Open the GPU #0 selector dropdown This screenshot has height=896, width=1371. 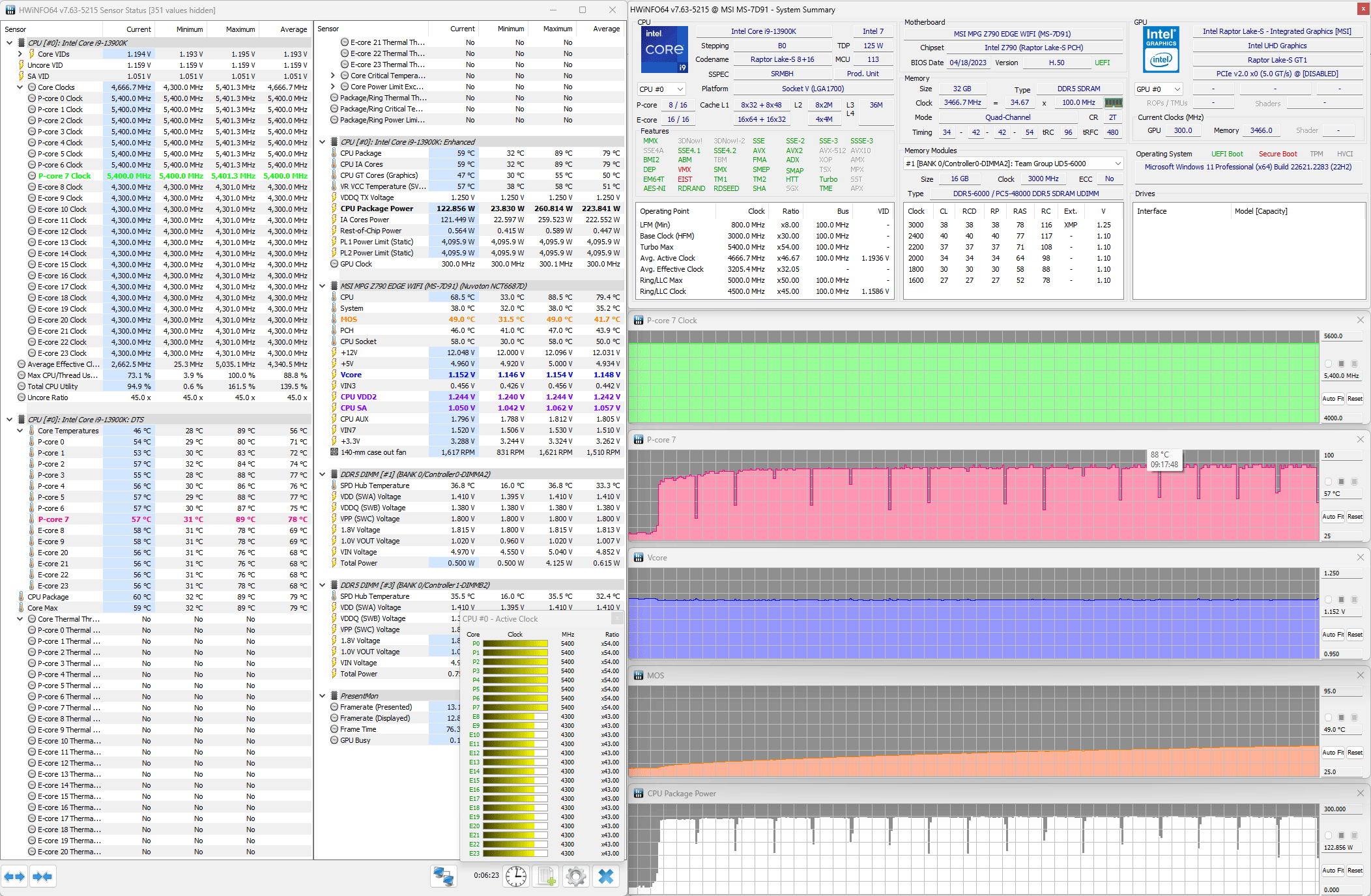tap(1159, 89)
